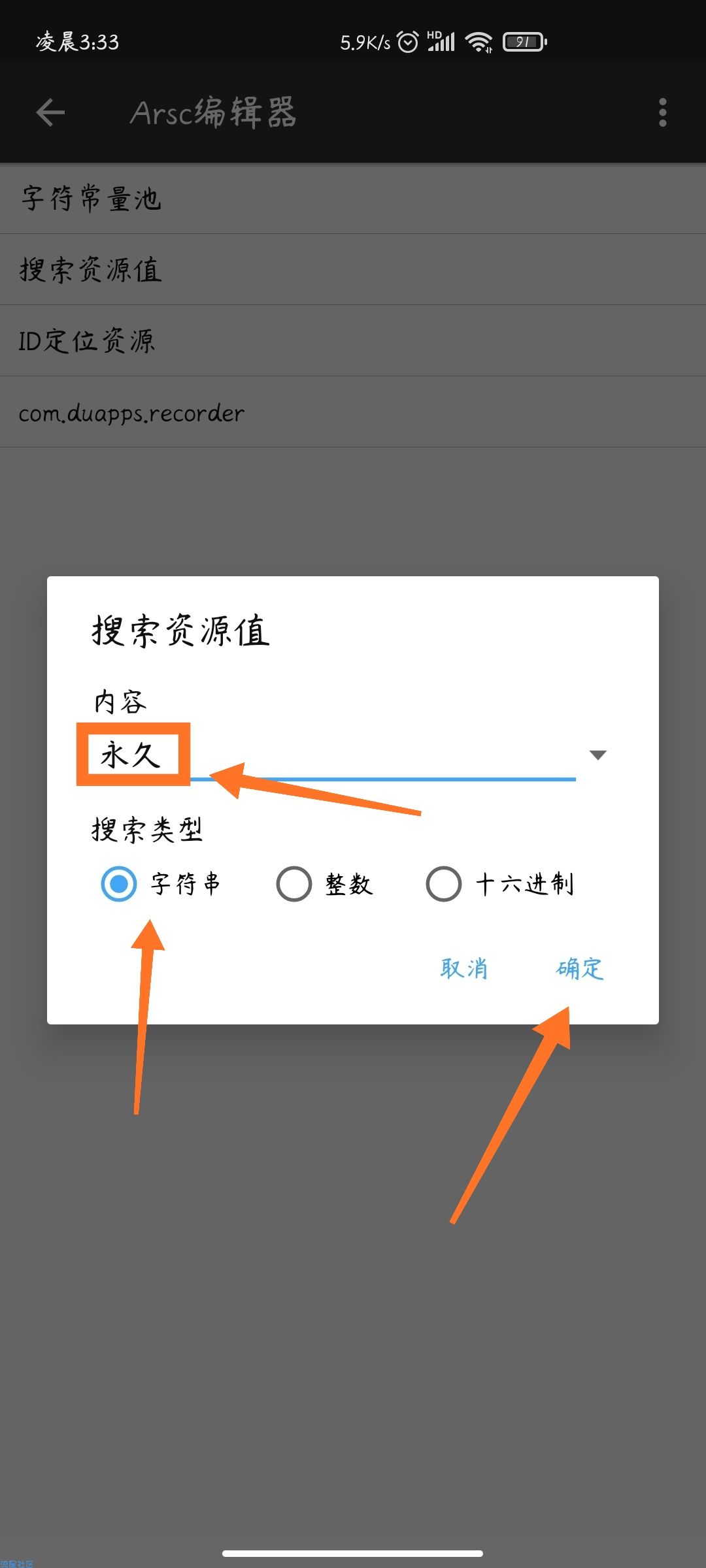Screen dimensions: 706x1568
Task: Select the 字符串 radio button
Action: click(118, 884)
